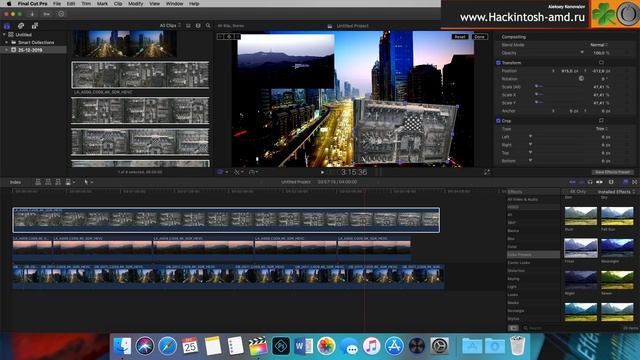Toggle the Crop checkbox

pos(498,121)
